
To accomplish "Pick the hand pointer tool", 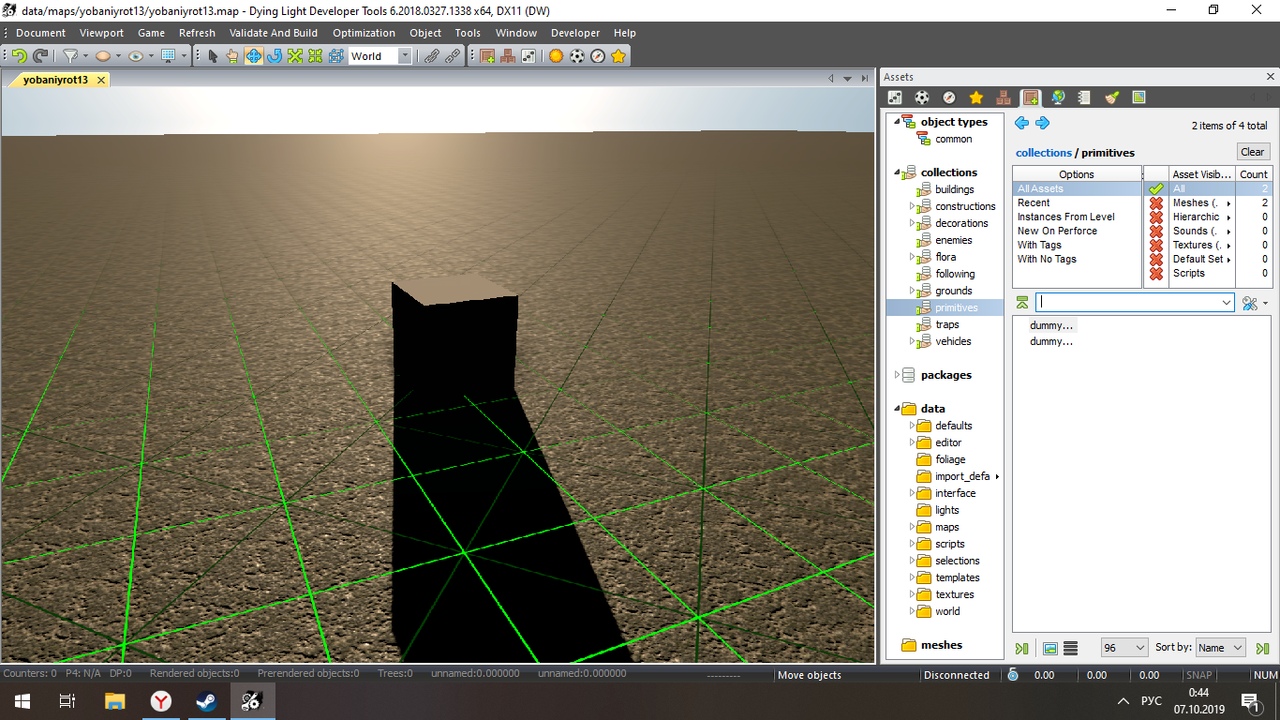I will click(x=232, y=56).
